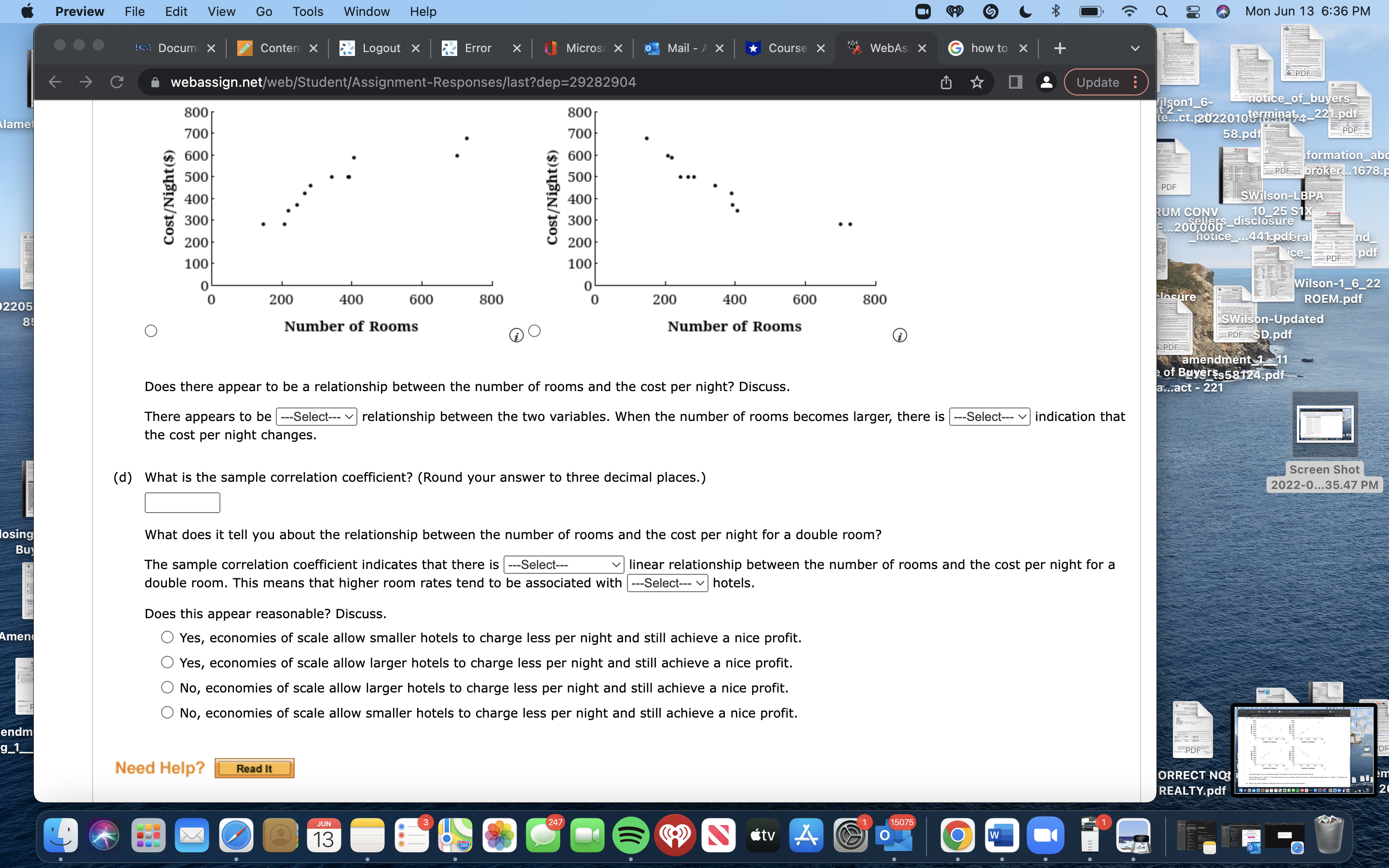1389x868 pixels.
Task: Click the Read It button
Action: [x=254, y=768]
